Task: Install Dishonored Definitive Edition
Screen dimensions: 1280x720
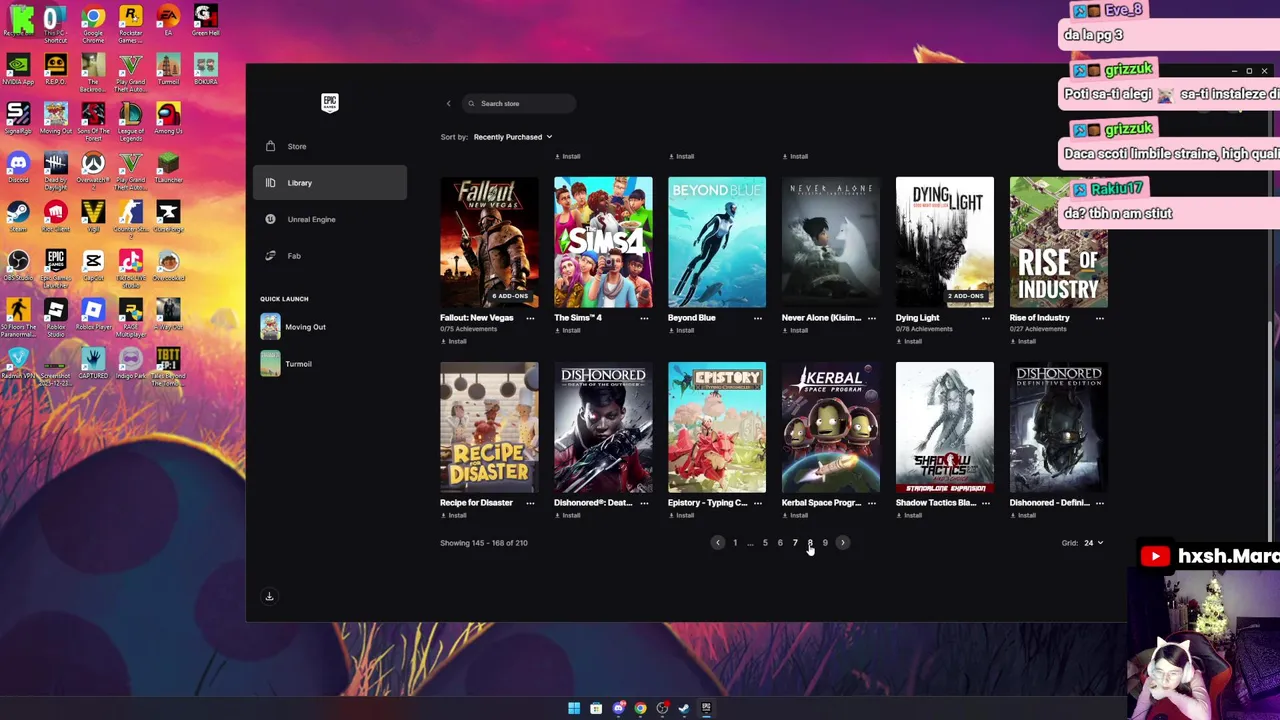Action: (x=1023, y=515)
